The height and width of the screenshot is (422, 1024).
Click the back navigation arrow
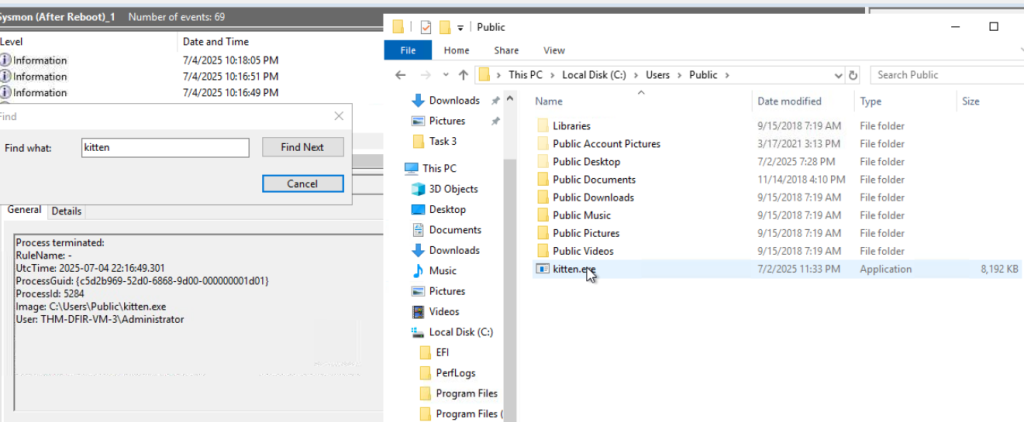tap(400, 75)
